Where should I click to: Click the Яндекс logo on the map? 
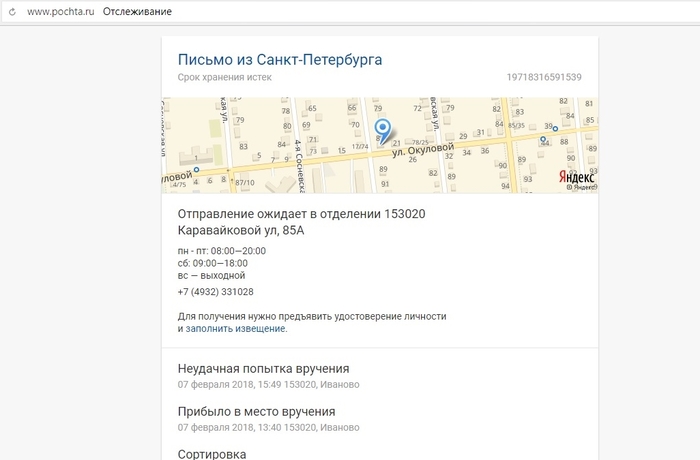click(575, 176)
